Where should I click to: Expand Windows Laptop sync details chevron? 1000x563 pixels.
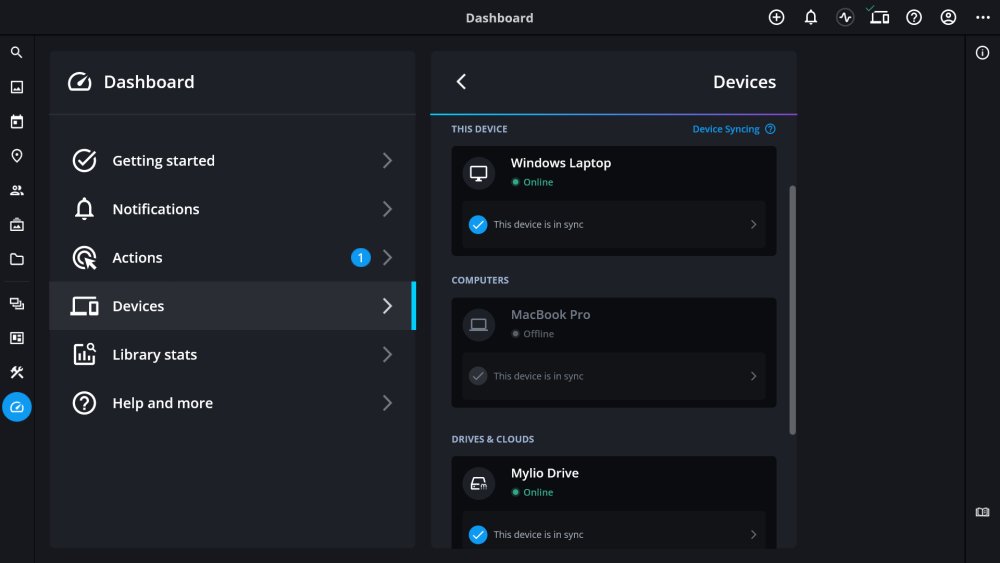coord(753,225)
